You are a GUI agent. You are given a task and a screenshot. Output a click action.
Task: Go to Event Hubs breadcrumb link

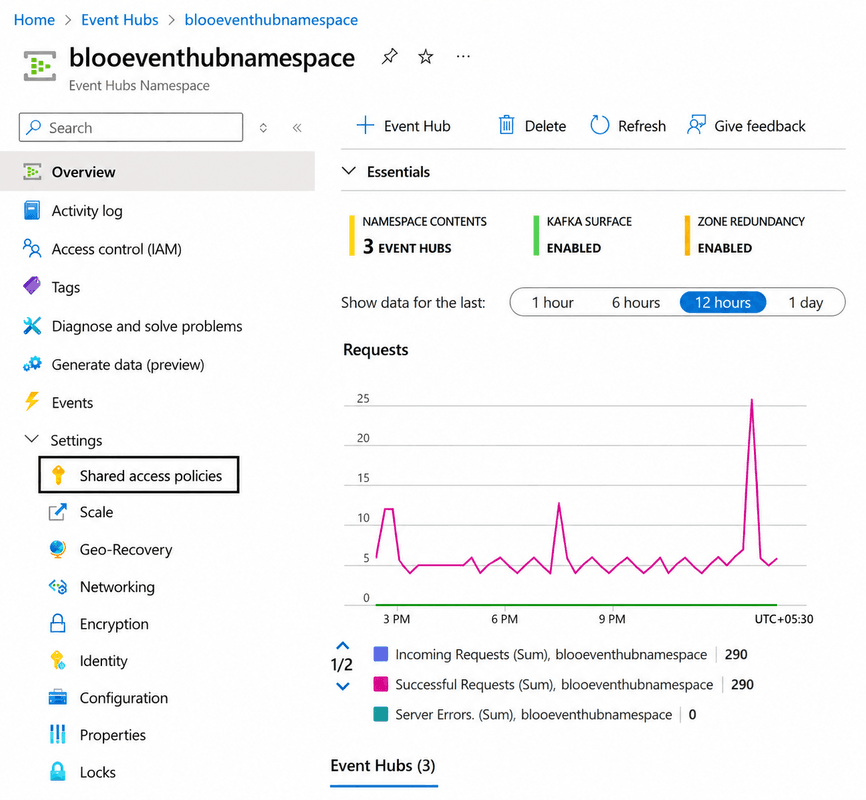[120, 20]
